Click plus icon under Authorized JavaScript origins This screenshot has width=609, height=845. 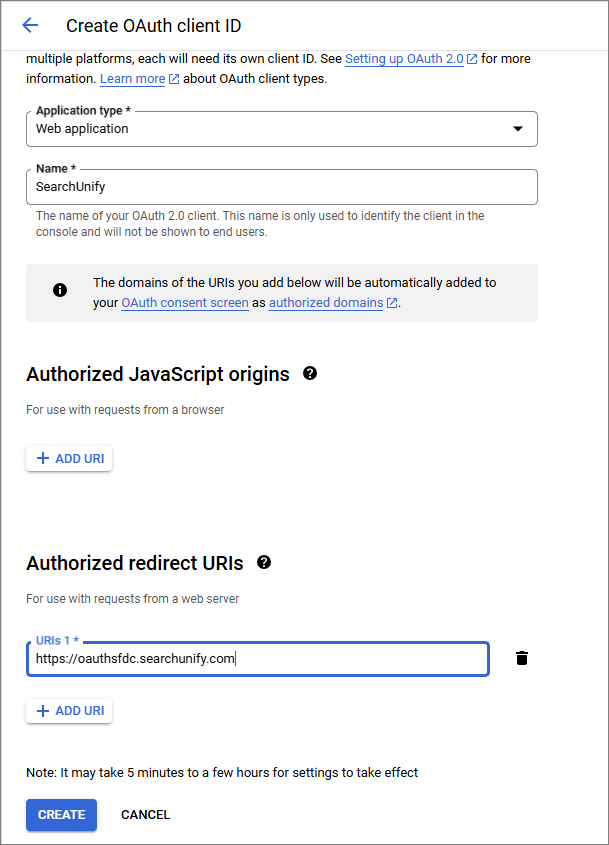pos(42,459)
